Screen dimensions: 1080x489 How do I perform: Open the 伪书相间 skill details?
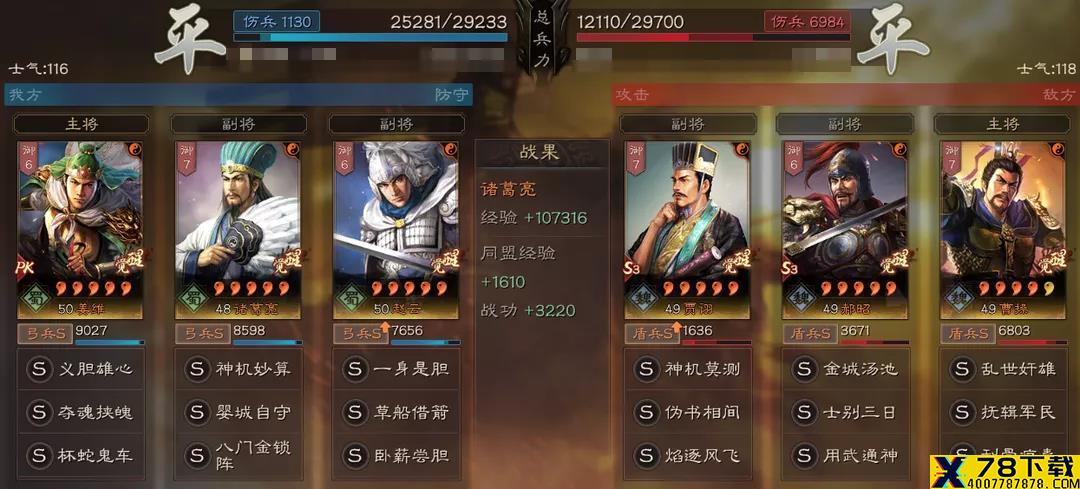click(689, 413)
